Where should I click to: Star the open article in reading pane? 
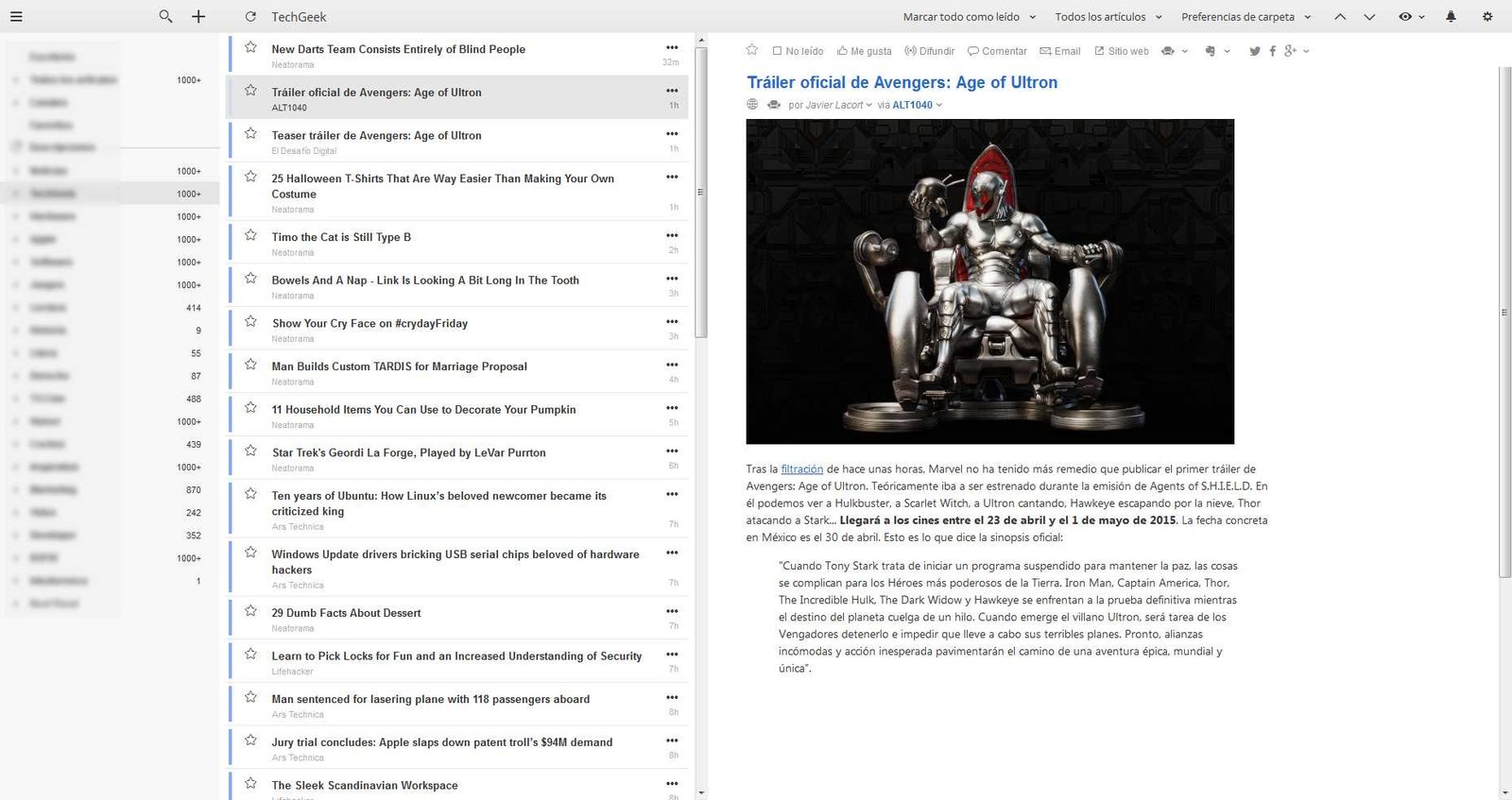(752, 50)
